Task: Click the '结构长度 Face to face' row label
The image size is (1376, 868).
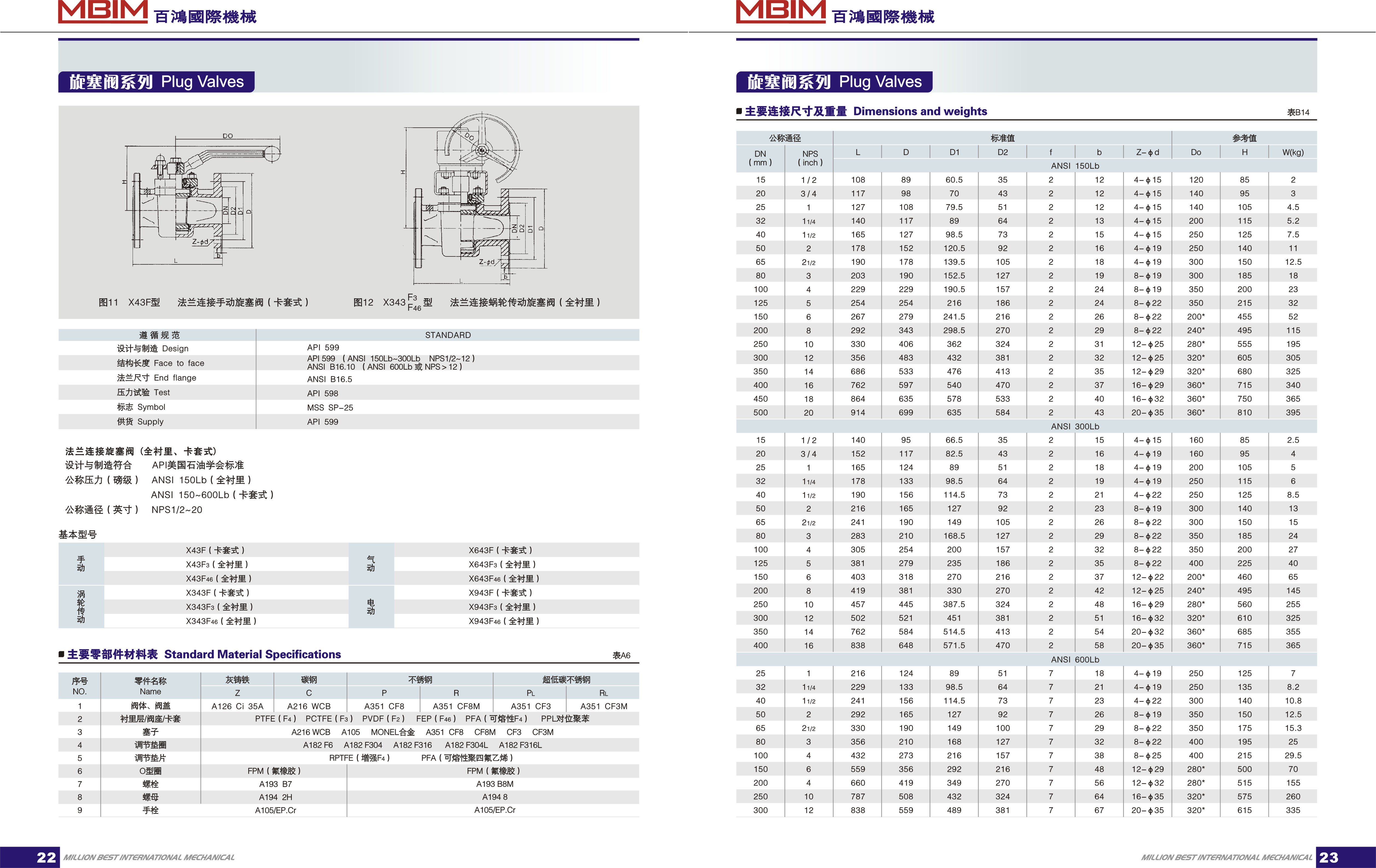Action: [x=161, y=363]
